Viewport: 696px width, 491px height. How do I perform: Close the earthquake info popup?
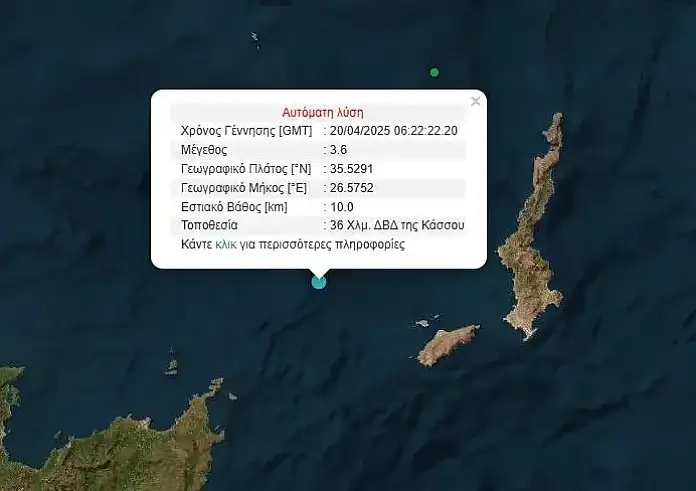pos(476,101)
